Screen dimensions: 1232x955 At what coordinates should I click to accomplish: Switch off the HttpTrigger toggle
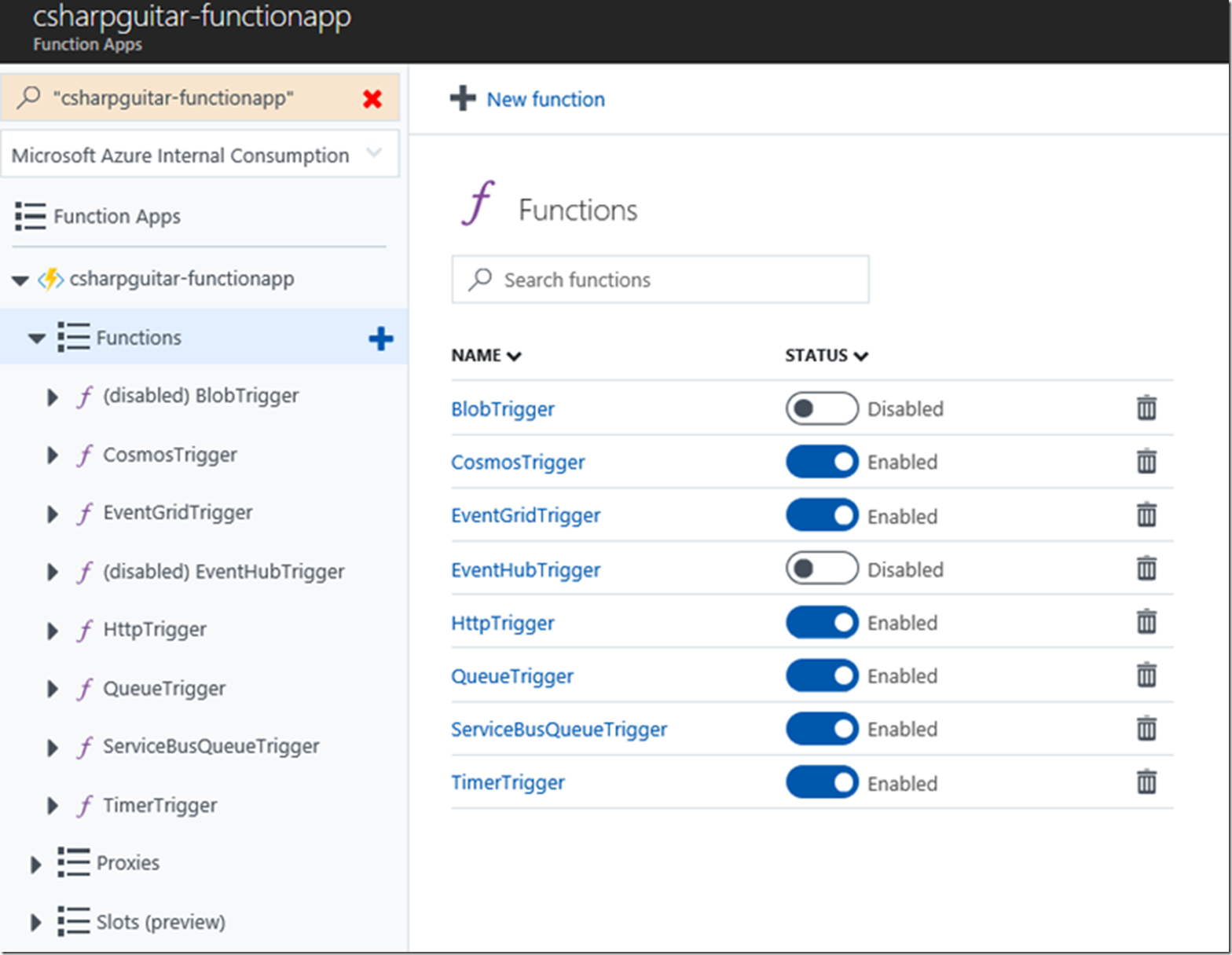click(x=822, y=622)
